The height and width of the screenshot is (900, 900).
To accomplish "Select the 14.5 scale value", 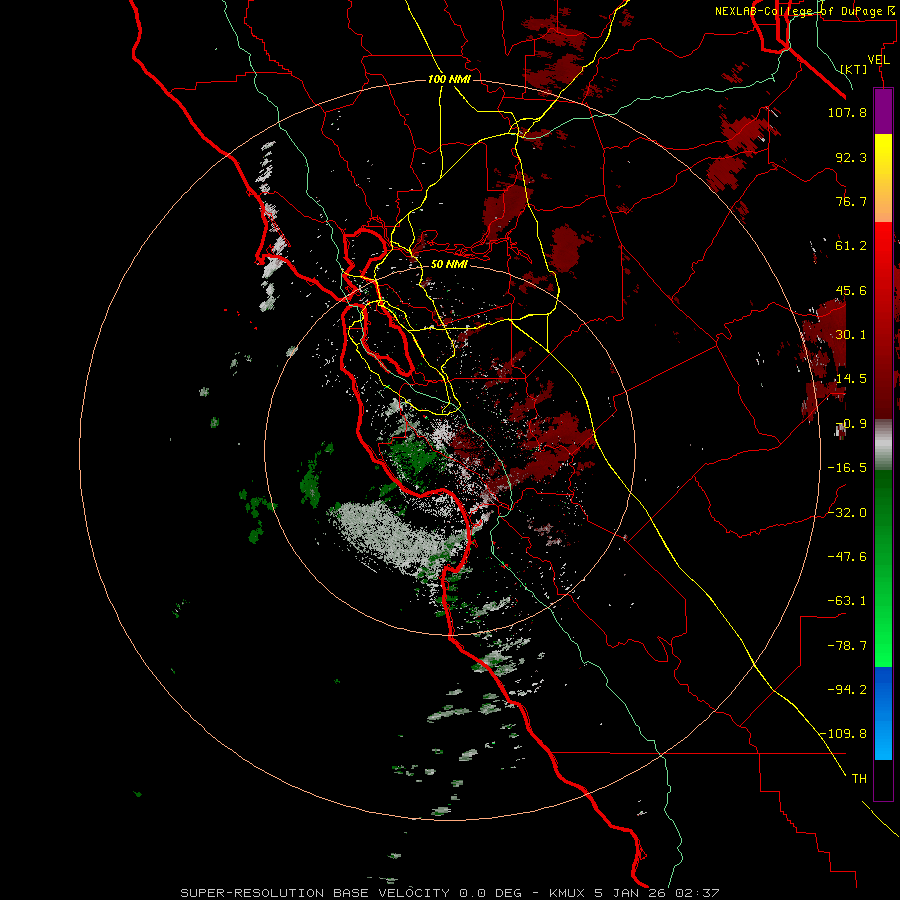I will (x=851, y=379).
